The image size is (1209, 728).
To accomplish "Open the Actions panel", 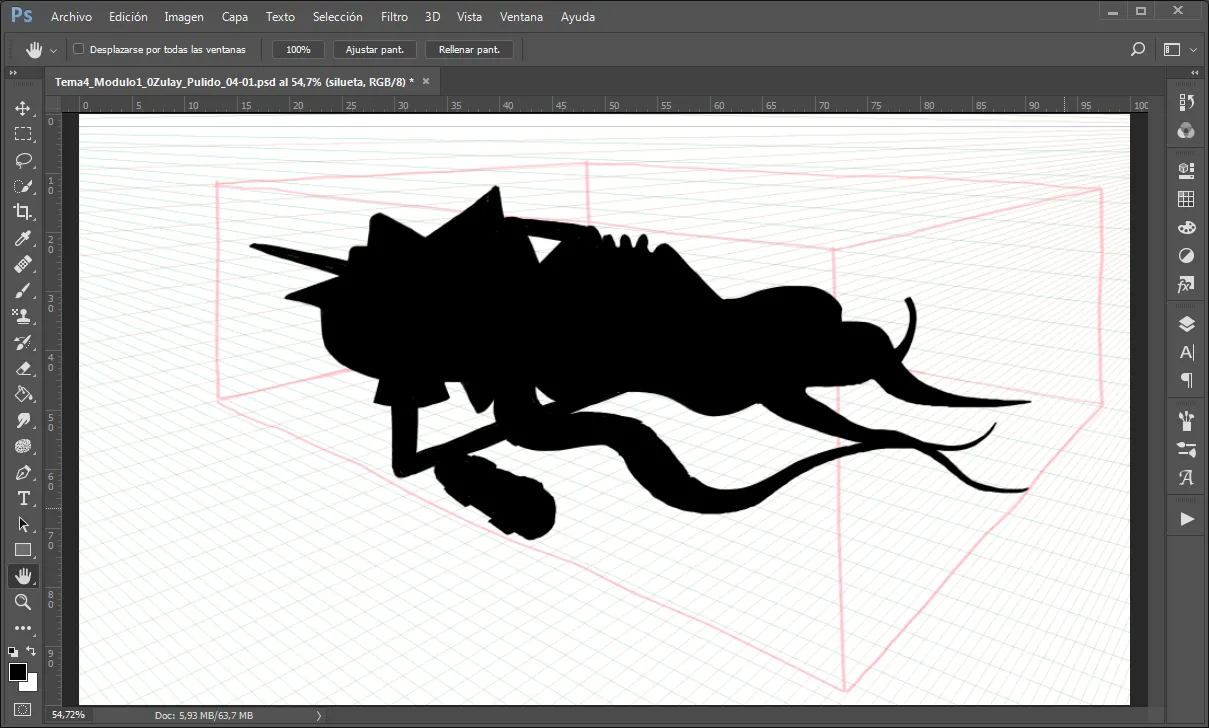I will pos(1187,519).
